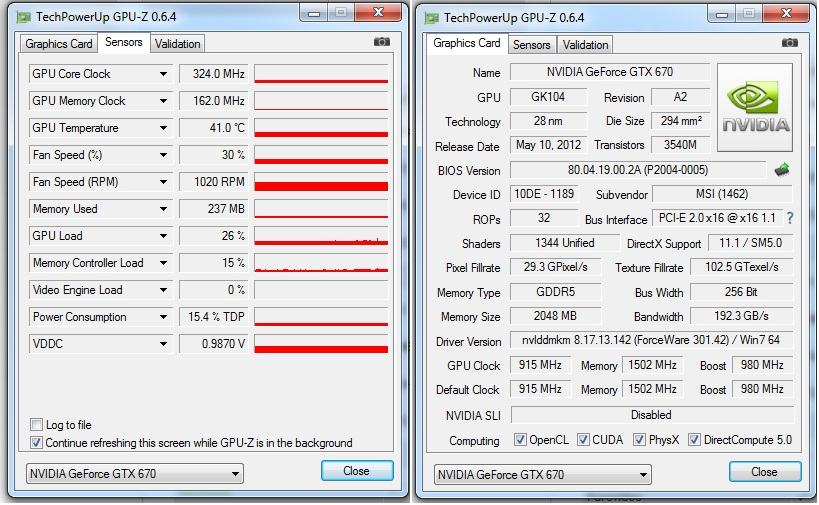Open the Validation tab in left window
Screen dimensions: 819x505
tap(178, 44)
